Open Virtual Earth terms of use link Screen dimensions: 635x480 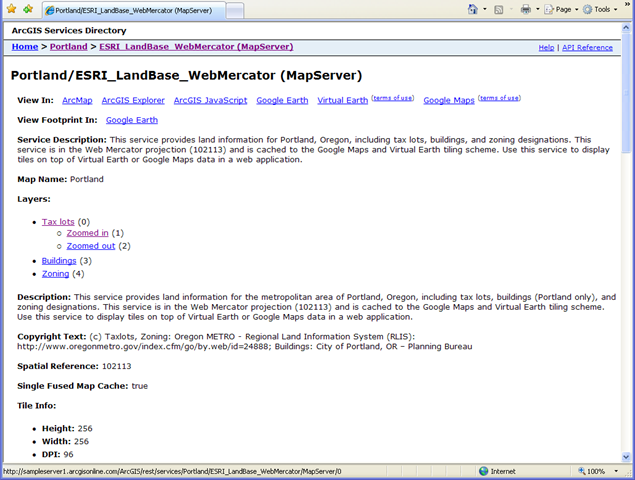(x=393, y=98)
